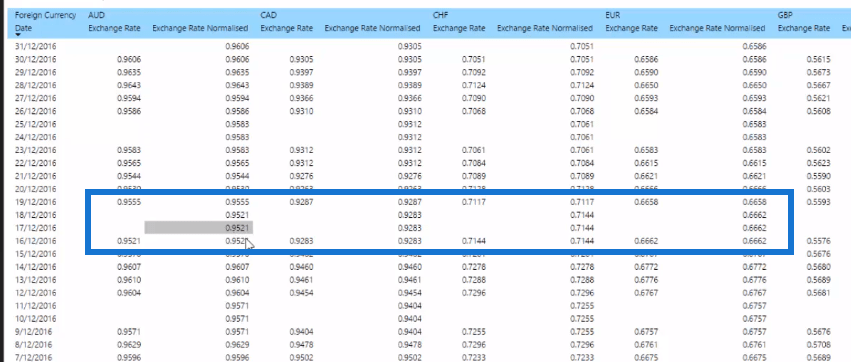Select date row 23/12/2016
Screen dimensions: 851x362
pos(35,150)
